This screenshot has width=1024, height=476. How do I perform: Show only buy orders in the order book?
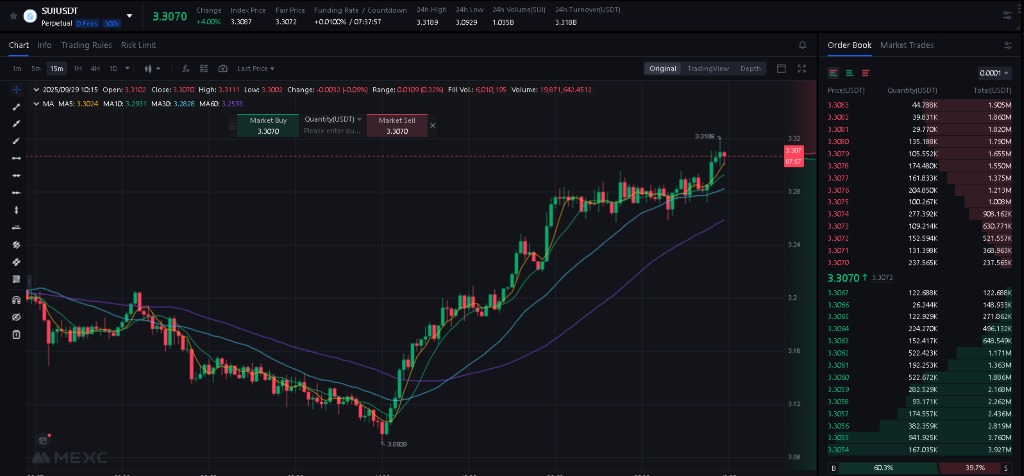850,73
